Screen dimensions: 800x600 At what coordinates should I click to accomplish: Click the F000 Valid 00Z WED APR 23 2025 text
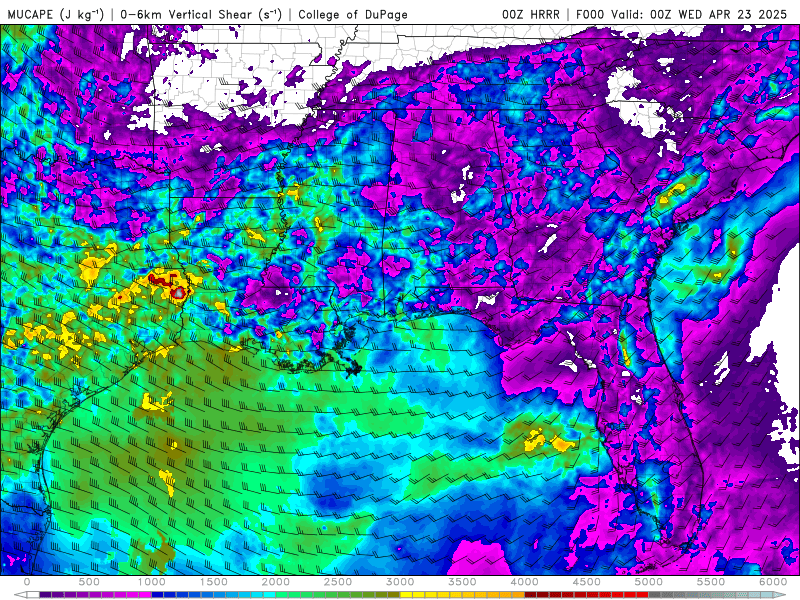coord(681,14)
